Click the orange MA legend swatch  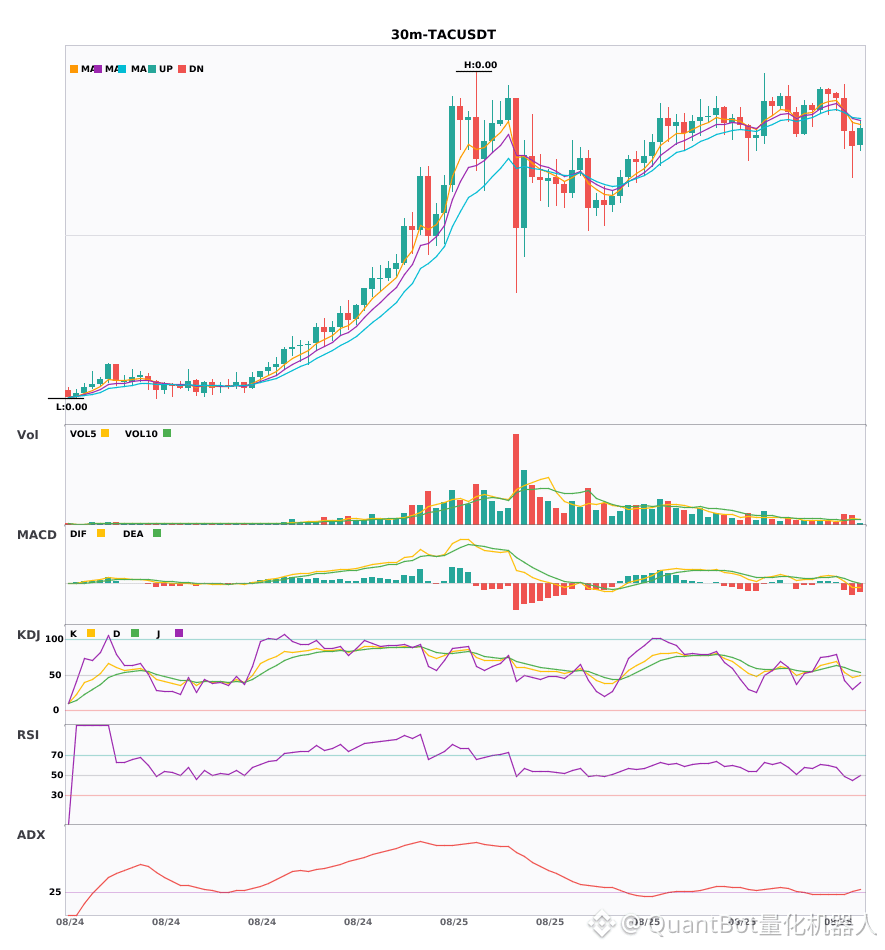tap(74, 69)
